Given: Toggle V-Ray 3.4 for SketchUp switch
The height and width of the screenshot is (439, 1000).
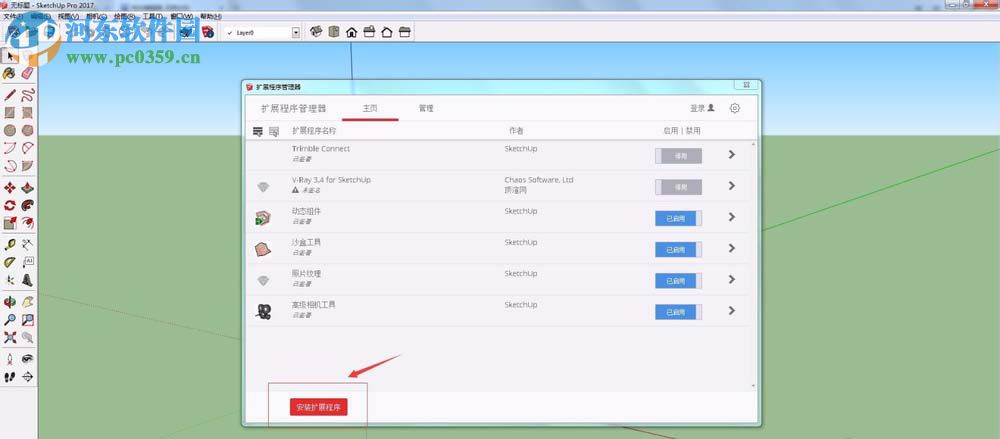Looking at the screenshot, I should (x=679, y=187).
